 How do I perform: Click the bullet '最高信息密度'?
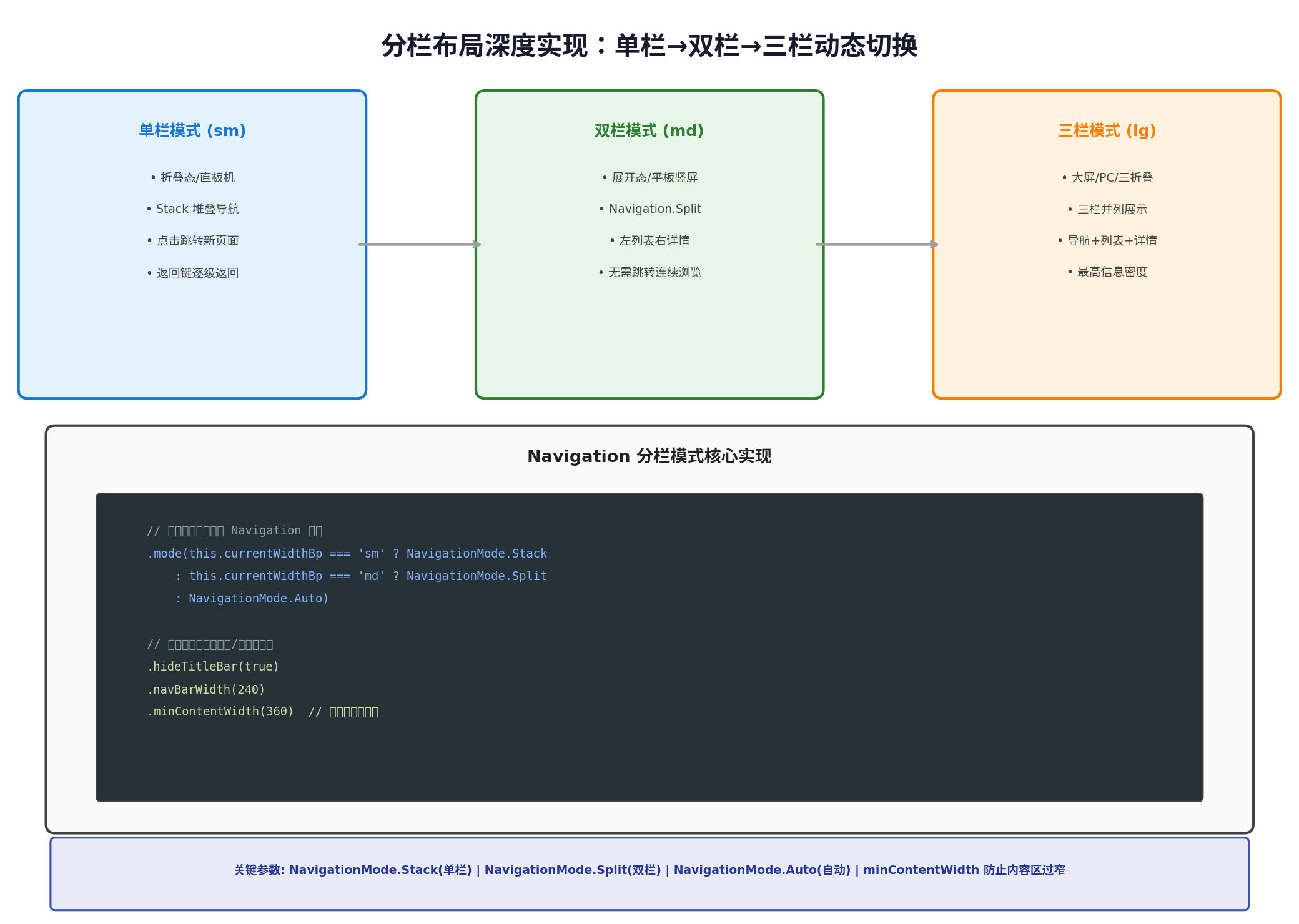[x=1107, y=272]
